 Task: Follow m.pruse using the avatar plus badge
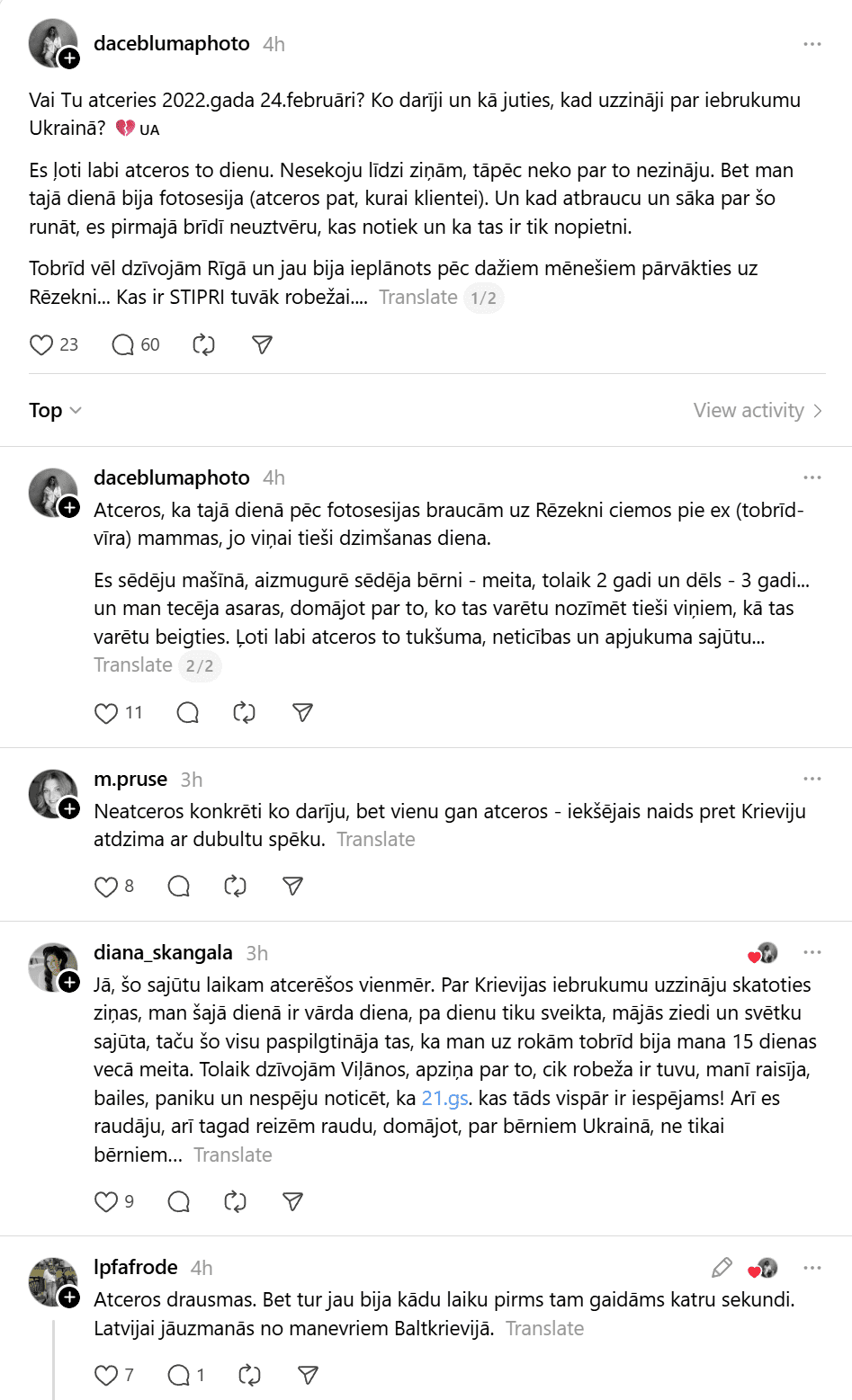click(69, 808)
